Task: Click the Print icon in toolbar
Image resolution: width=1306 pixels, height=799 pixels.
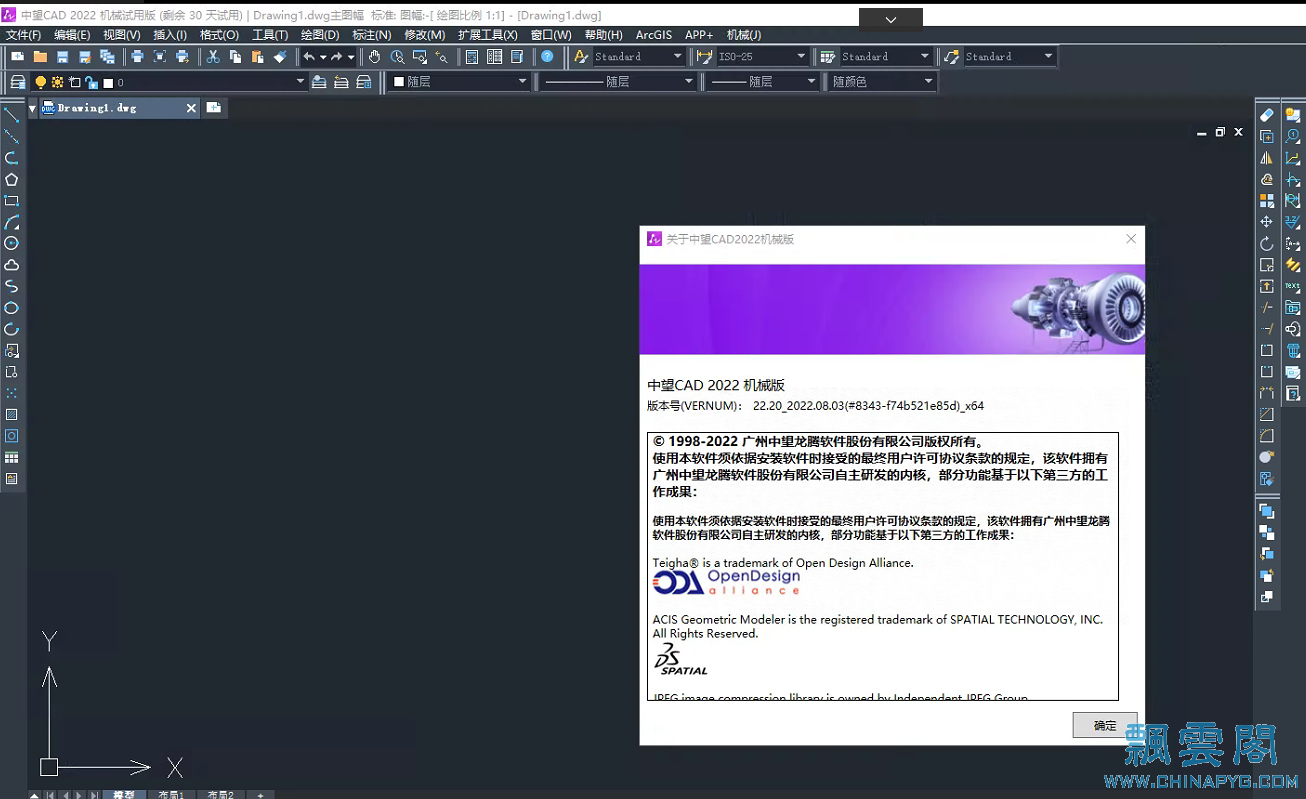Action: pos(137,57)
